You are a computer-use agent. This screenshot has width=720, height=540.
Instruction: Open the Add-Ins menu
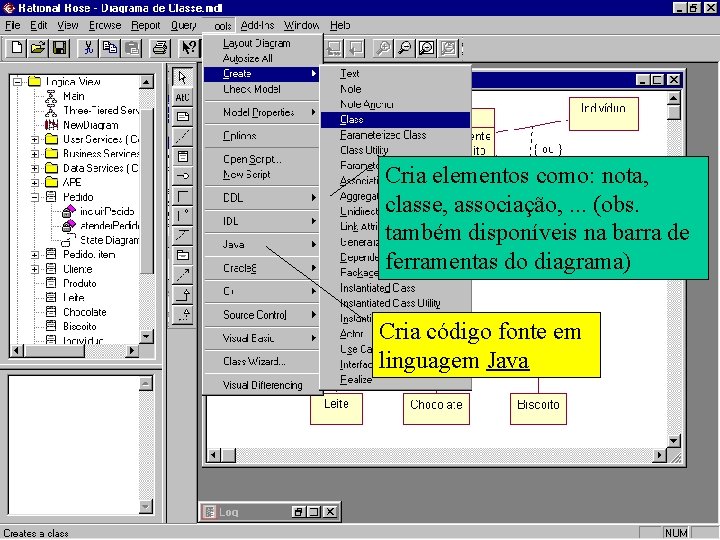[x=257, y=25]
